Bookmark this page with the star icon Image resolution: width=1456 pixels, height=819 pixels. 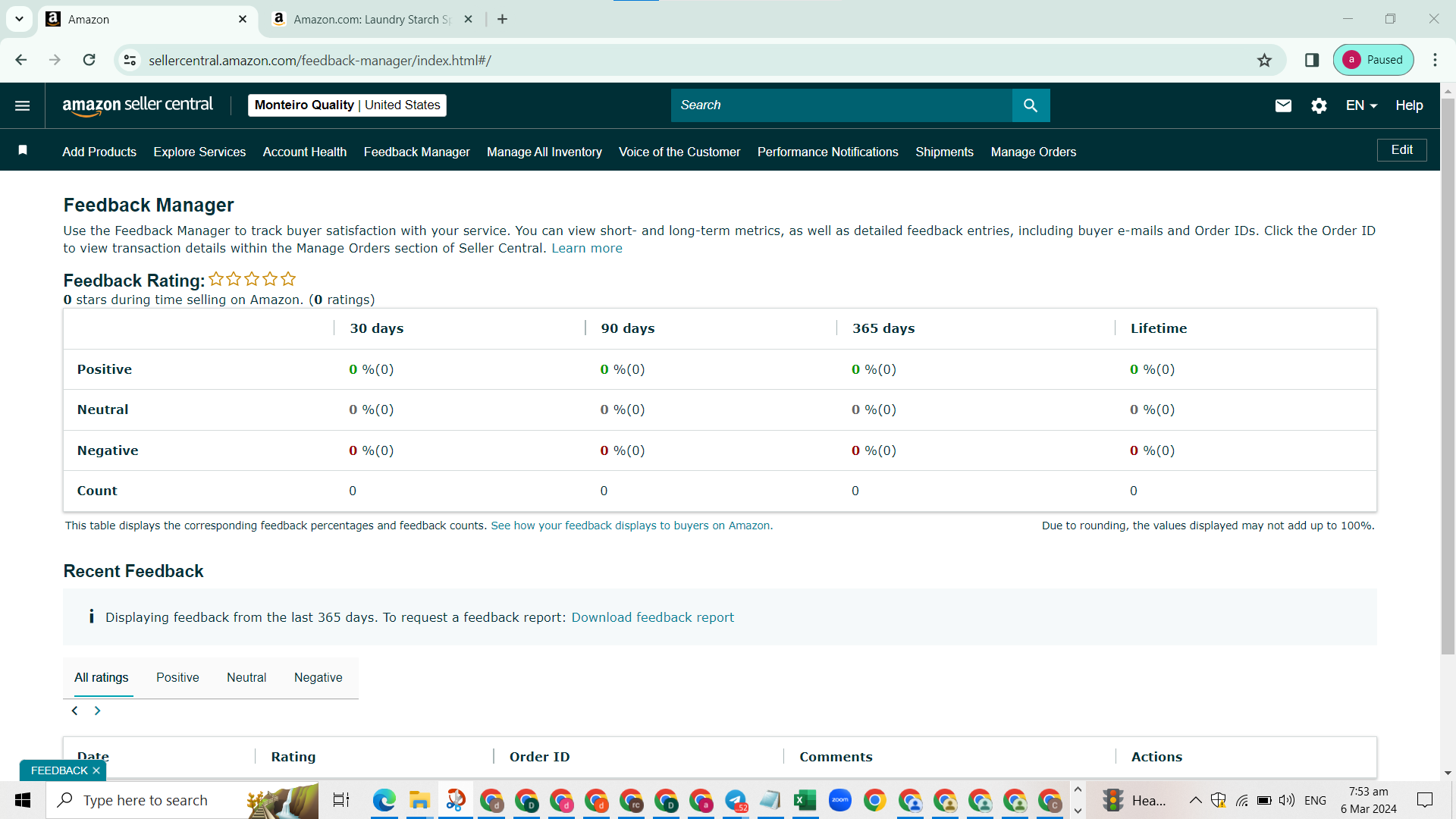[x=1264, y=60]
